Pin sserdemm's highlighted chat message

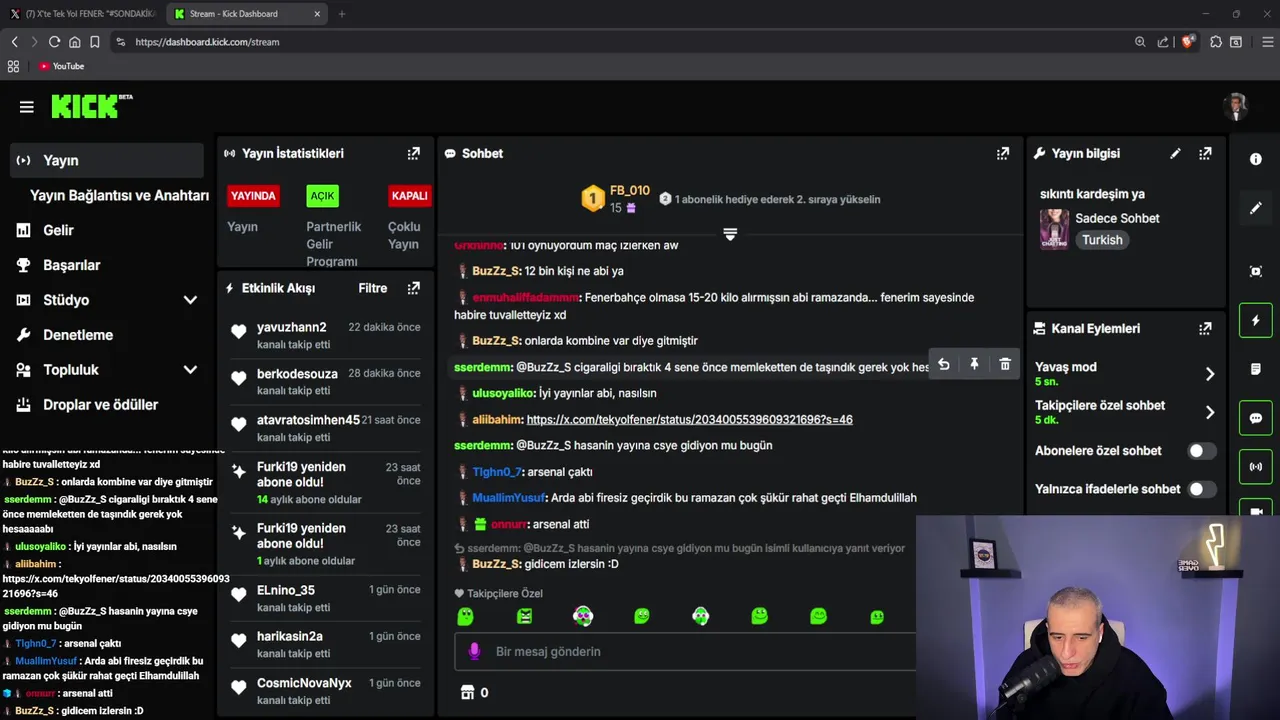coord(974,365)
